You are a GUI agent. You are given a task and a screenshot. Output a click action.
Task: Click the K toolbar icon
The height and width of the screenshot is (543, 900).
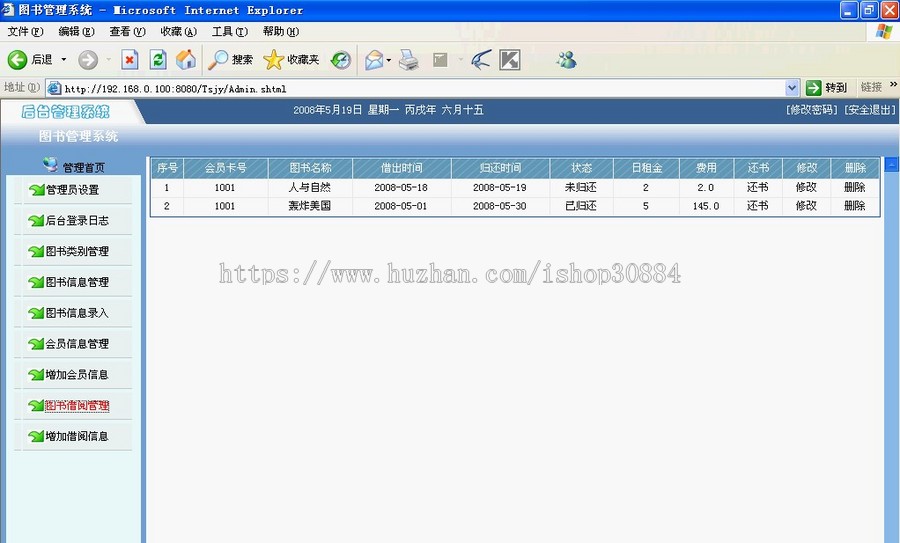click(510, 60)
